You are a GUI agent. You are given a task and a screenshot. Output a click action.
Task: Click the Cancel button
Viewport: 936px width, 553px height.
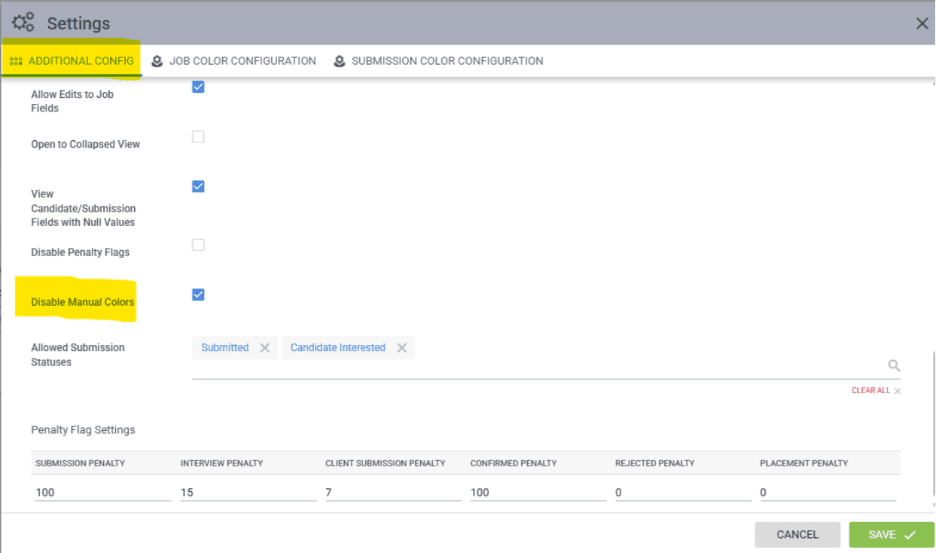[797, 535]
